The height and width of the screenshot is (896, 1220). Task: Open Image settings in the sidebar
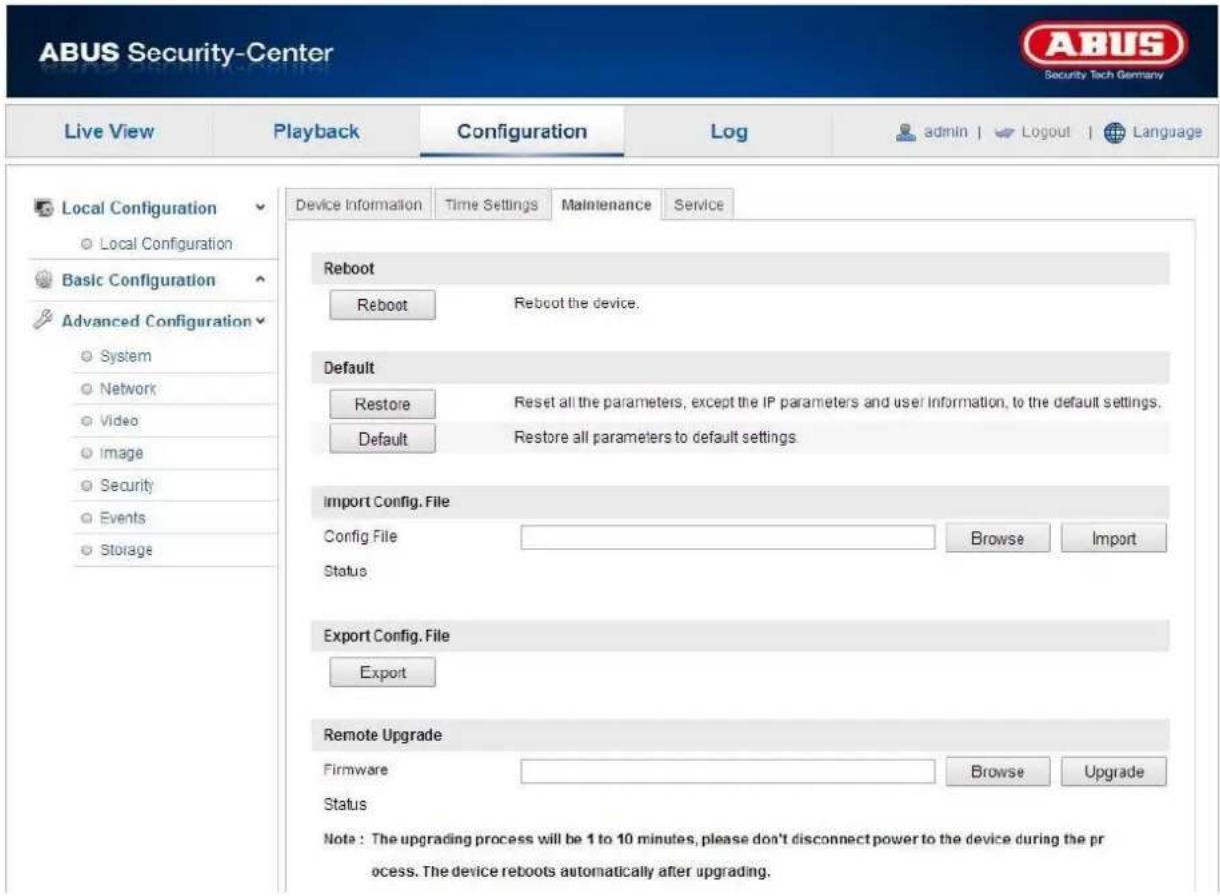pos(121,453)
